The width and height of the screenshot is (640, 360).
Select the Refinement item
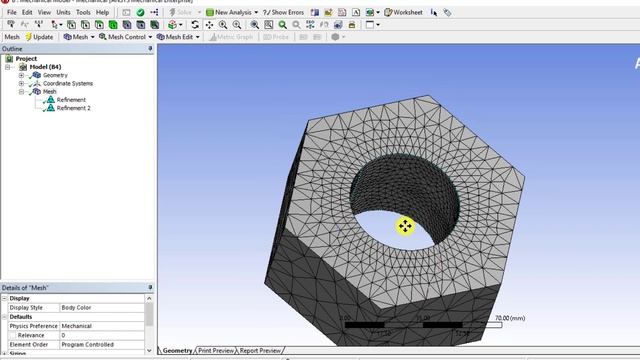[x=71, y=100]
